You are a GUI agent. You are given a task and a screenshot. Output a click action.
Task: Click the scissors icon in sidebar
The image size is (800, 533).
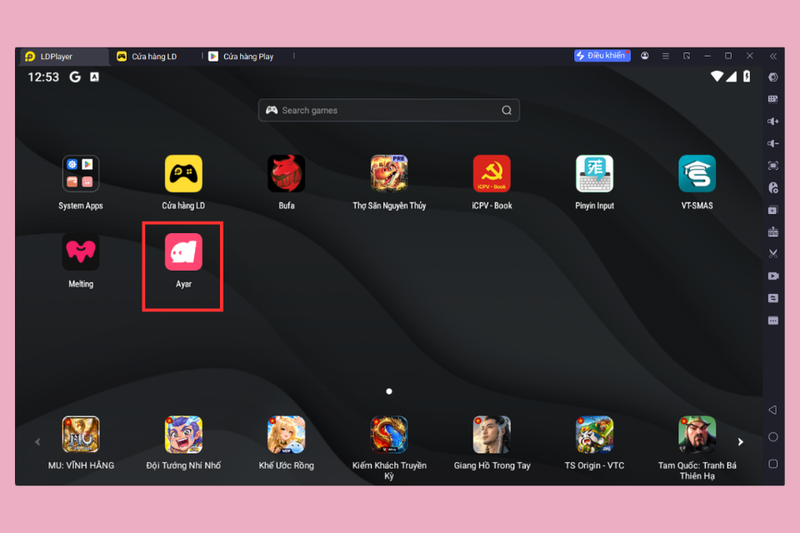773,254
